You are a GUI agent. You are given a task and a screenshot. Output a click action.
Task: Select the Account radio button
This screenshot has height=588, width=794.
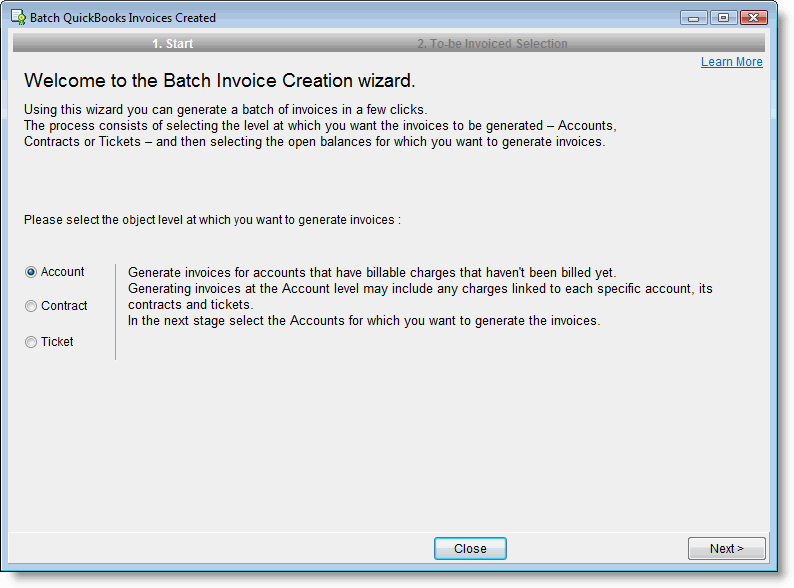(x=31, y=272)
